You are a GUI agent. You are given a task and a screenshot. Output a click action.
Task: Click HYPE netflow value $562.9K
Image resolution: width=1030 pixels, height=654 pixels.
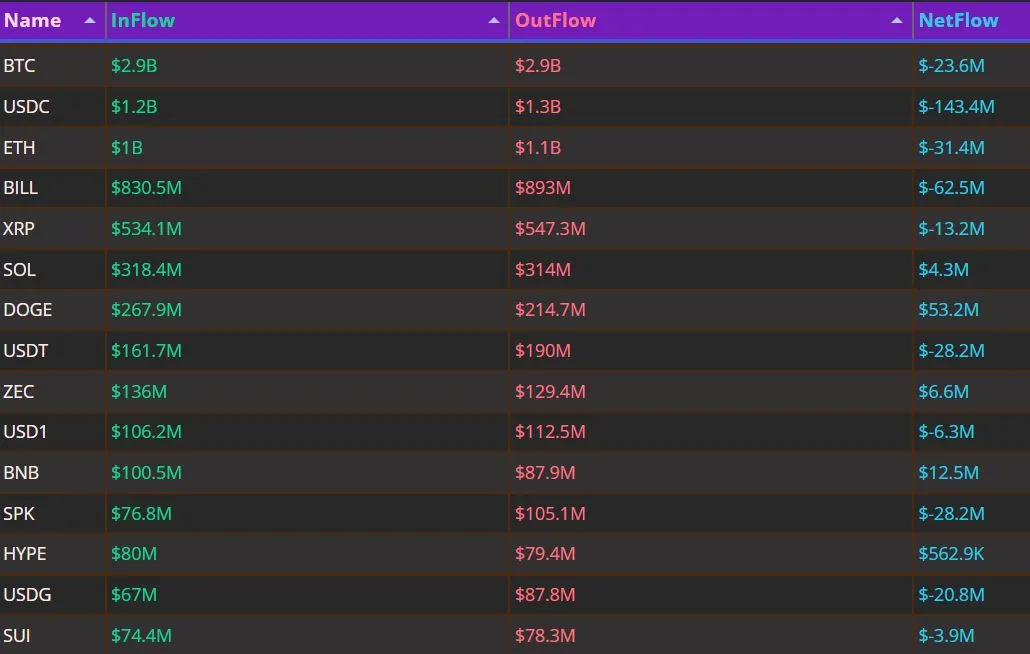tap(951, 554)
